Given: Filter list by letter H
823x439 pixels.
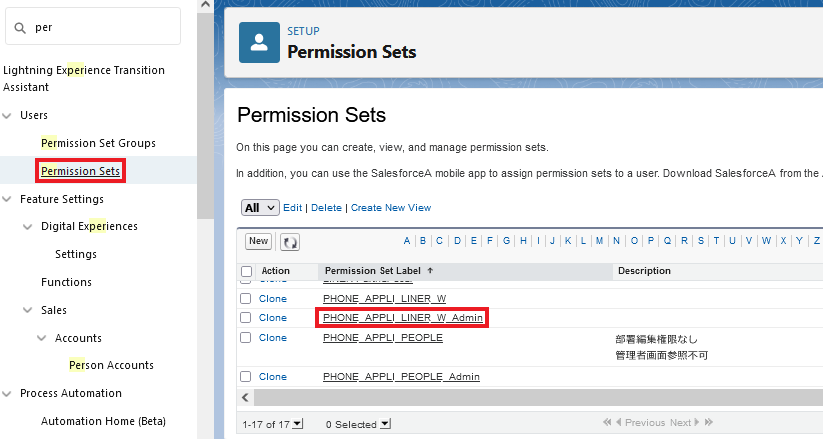Looking at the screenshot, I should click(523, 241).
